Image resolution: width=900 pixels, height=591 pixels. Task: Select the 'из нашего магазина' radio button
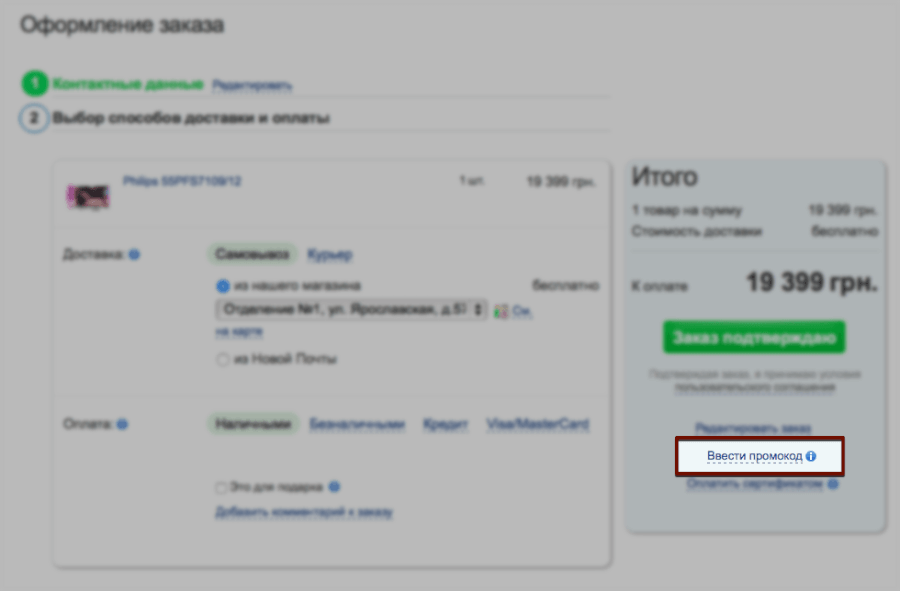tap(223, 286)
